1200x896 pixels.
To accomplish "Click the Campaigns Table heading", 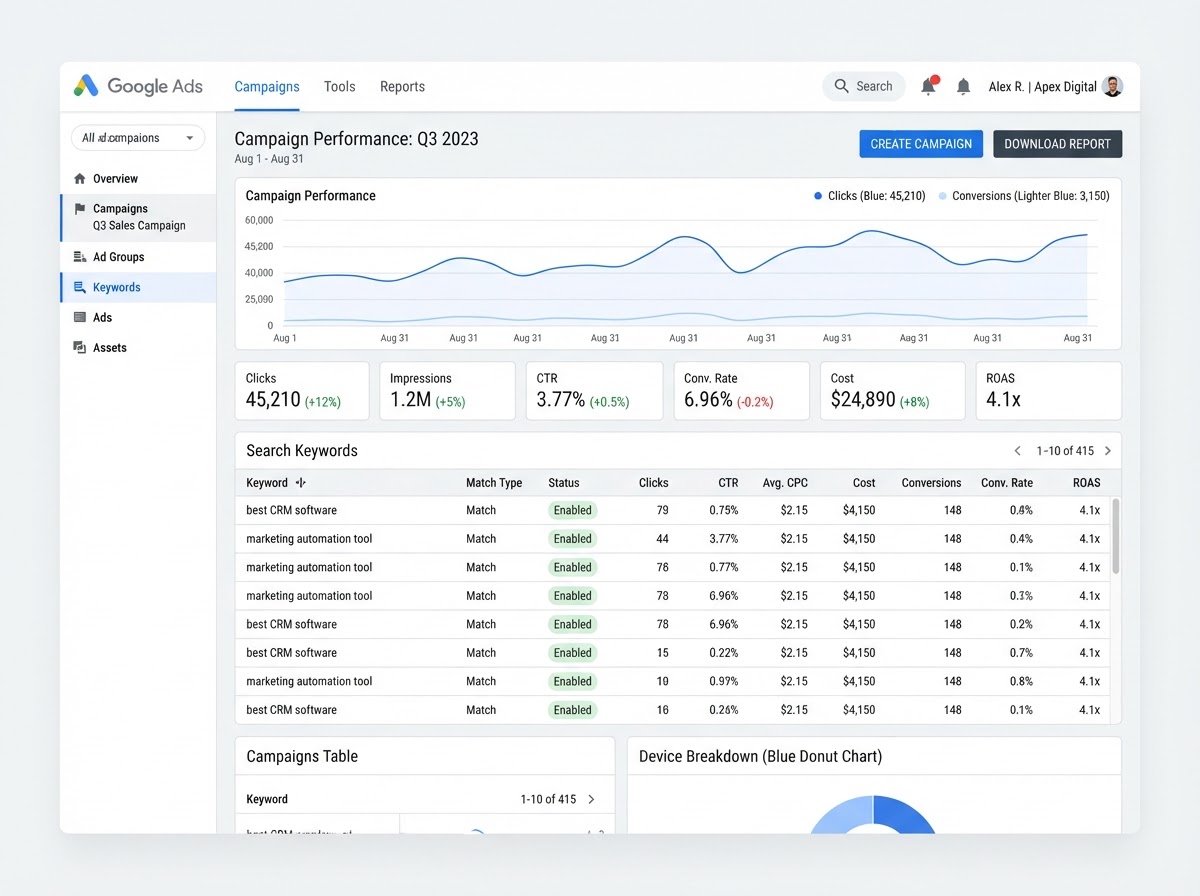I will [x=302, y=757].
